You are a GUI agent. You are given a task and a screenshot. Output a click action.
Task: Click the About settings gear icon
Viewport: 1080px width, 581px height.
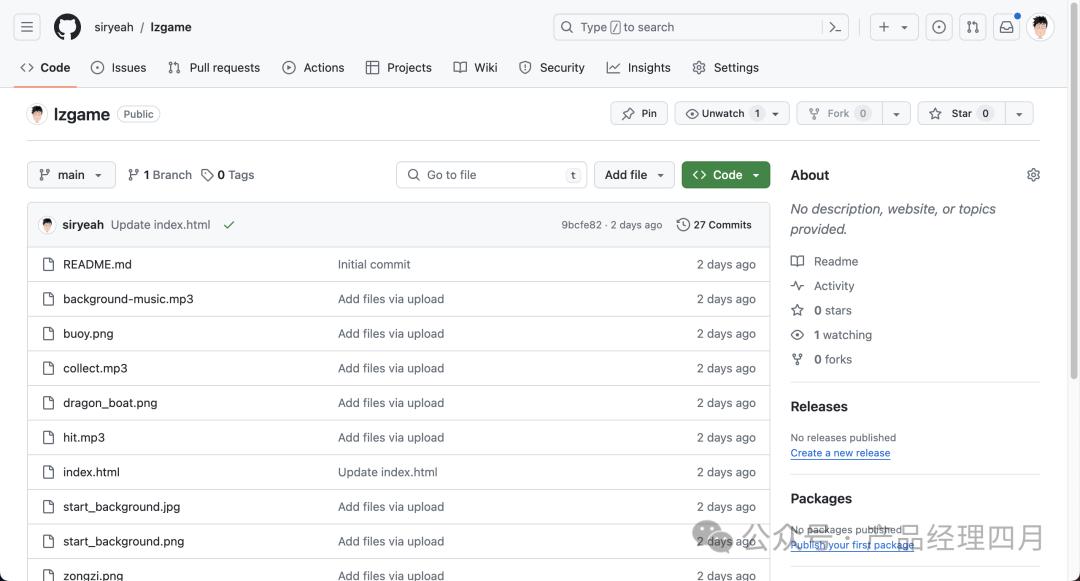(x=1033, y=175)
